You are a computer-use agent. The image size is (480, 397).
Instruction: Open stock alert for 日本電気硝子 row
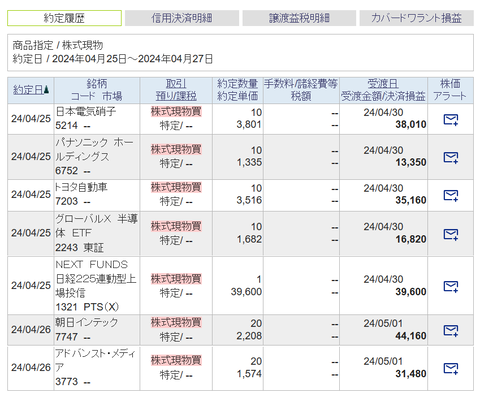[451, 119]
